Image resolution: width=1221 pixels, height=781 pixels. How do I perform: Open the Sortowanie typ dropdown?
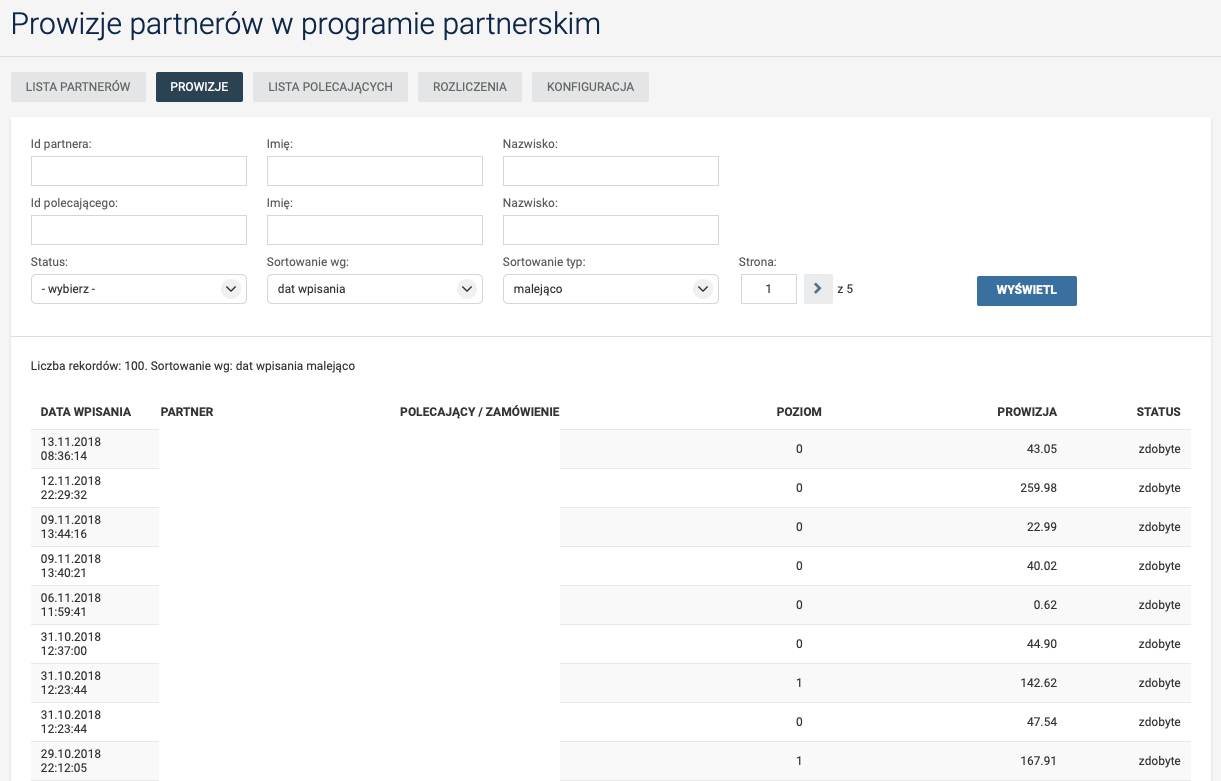pos(610,289)
